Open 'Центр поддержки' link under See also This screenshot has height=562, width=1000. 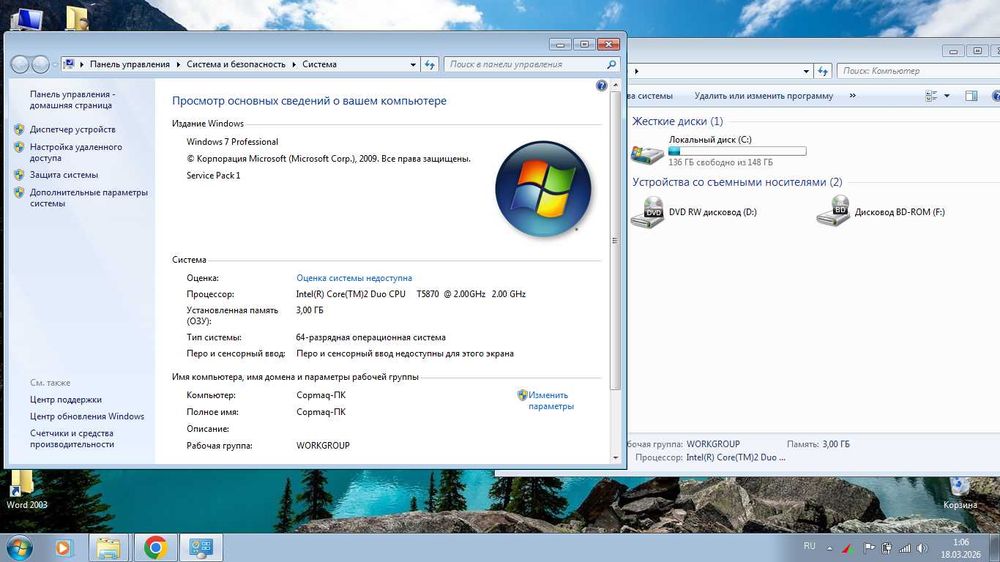(x=66, y=400)
